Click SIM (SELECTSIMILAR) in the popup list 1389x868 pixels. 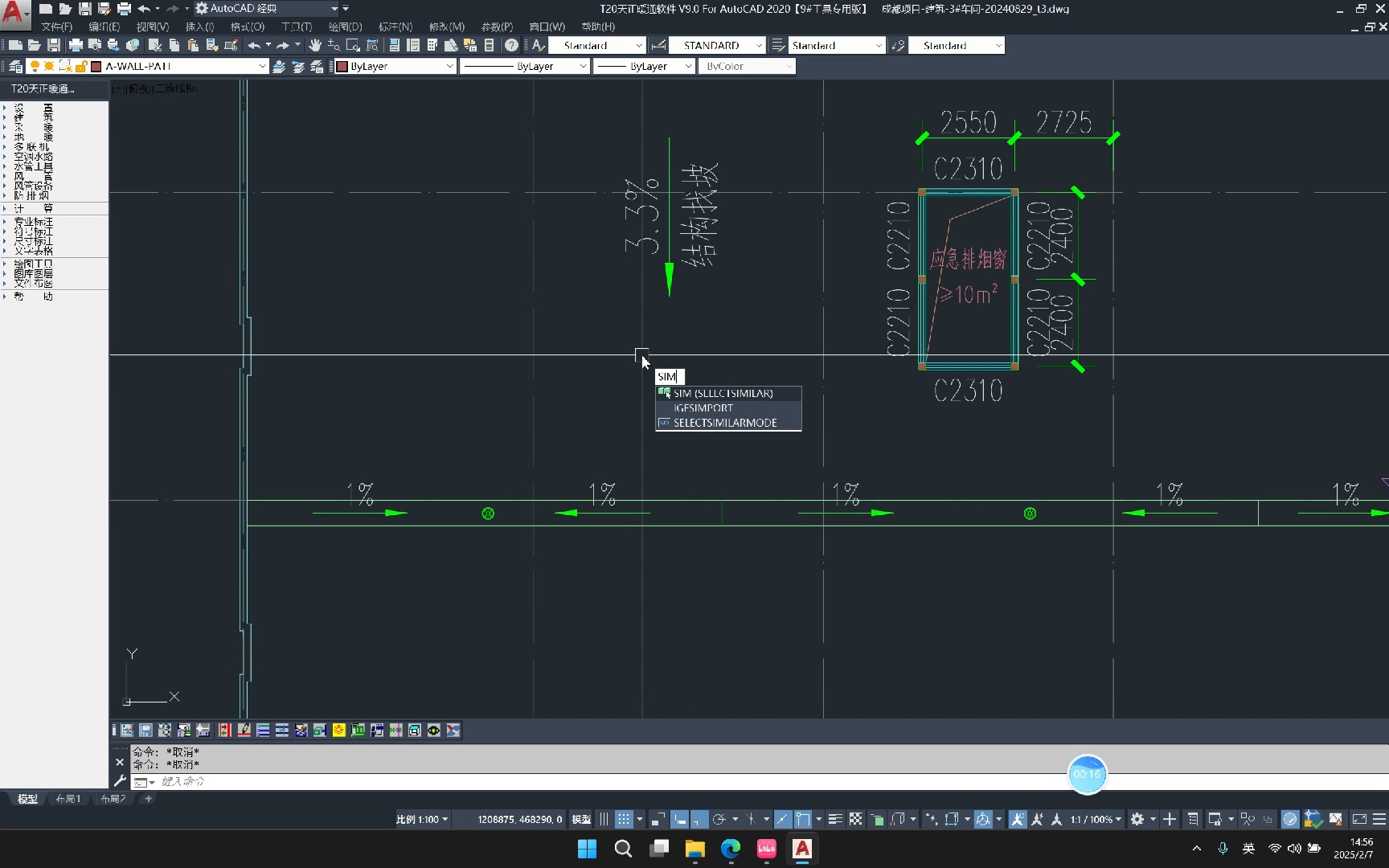(x=723, y=393)
